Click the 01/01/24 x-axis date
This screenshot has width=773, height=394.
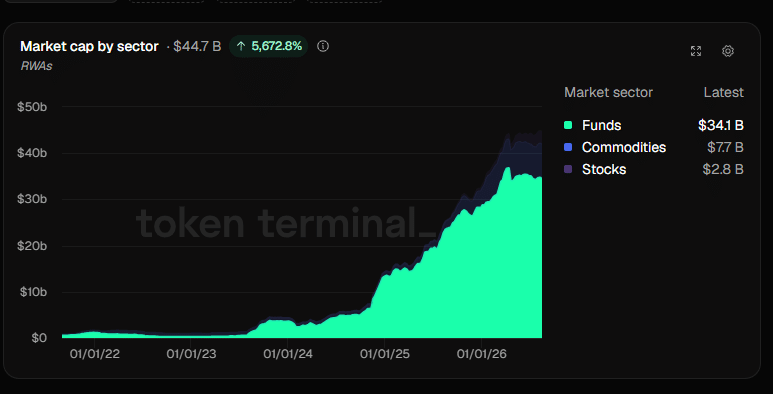point(288,354)
